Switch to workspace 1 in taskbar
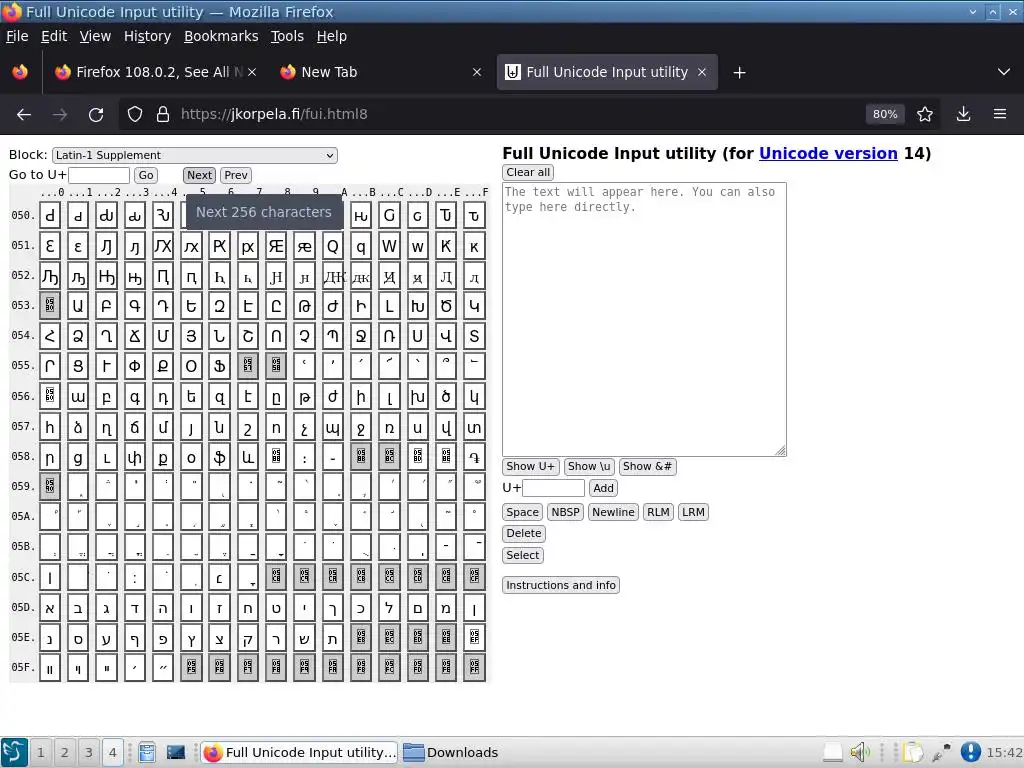Viewport: 1024px width, 768px height. (x=40, y=752)
